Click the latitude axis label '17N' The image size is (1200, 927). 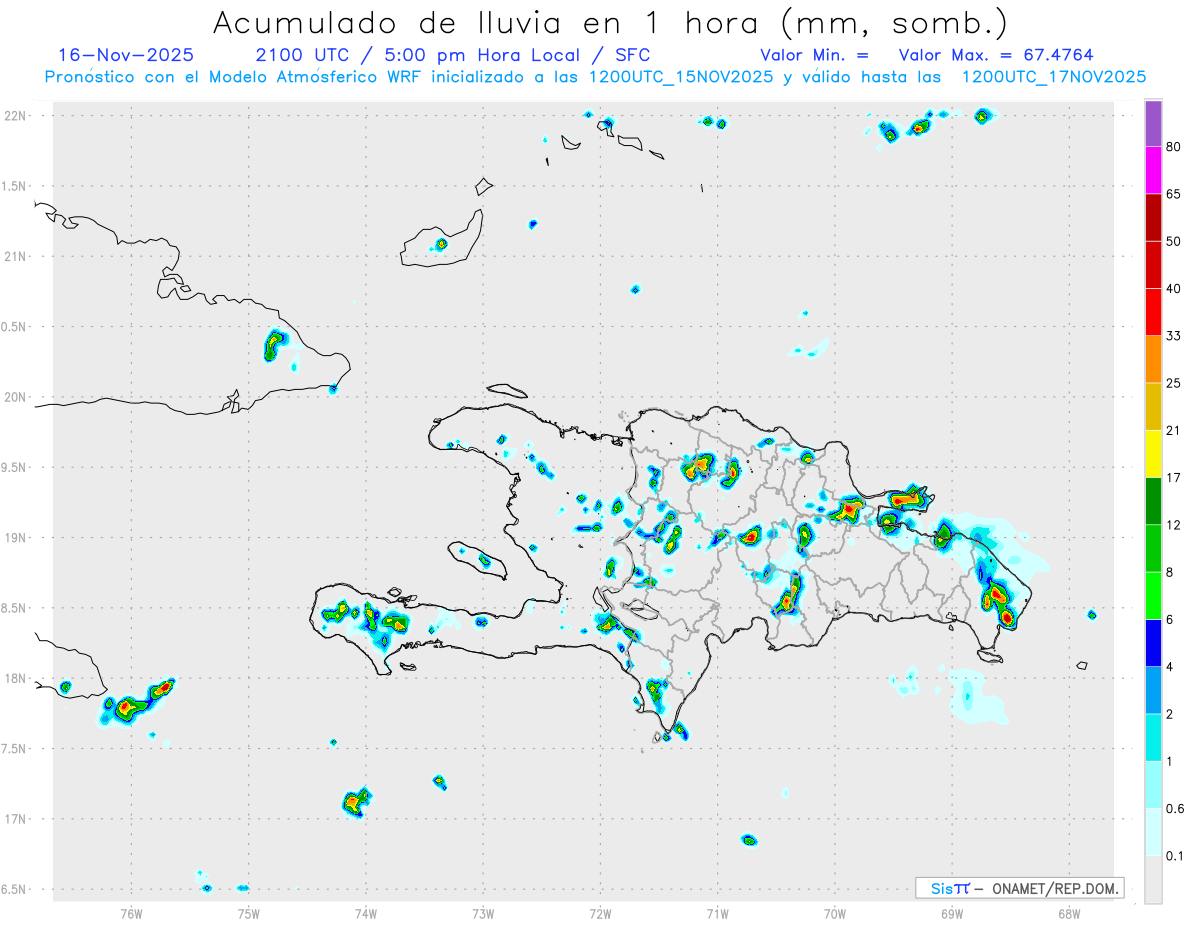15,819
